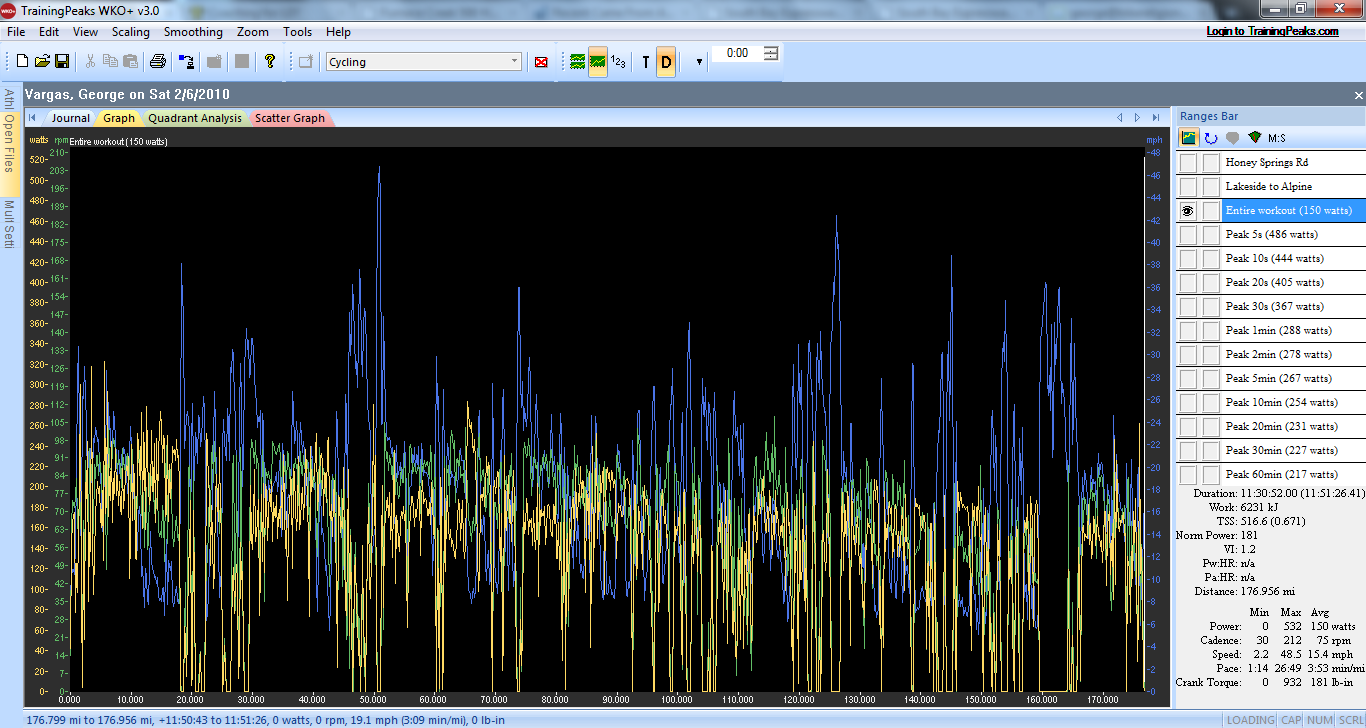Click the red X delete icon
The width and height of the screenshot is (1366, 728).
(x=541, y=62)
